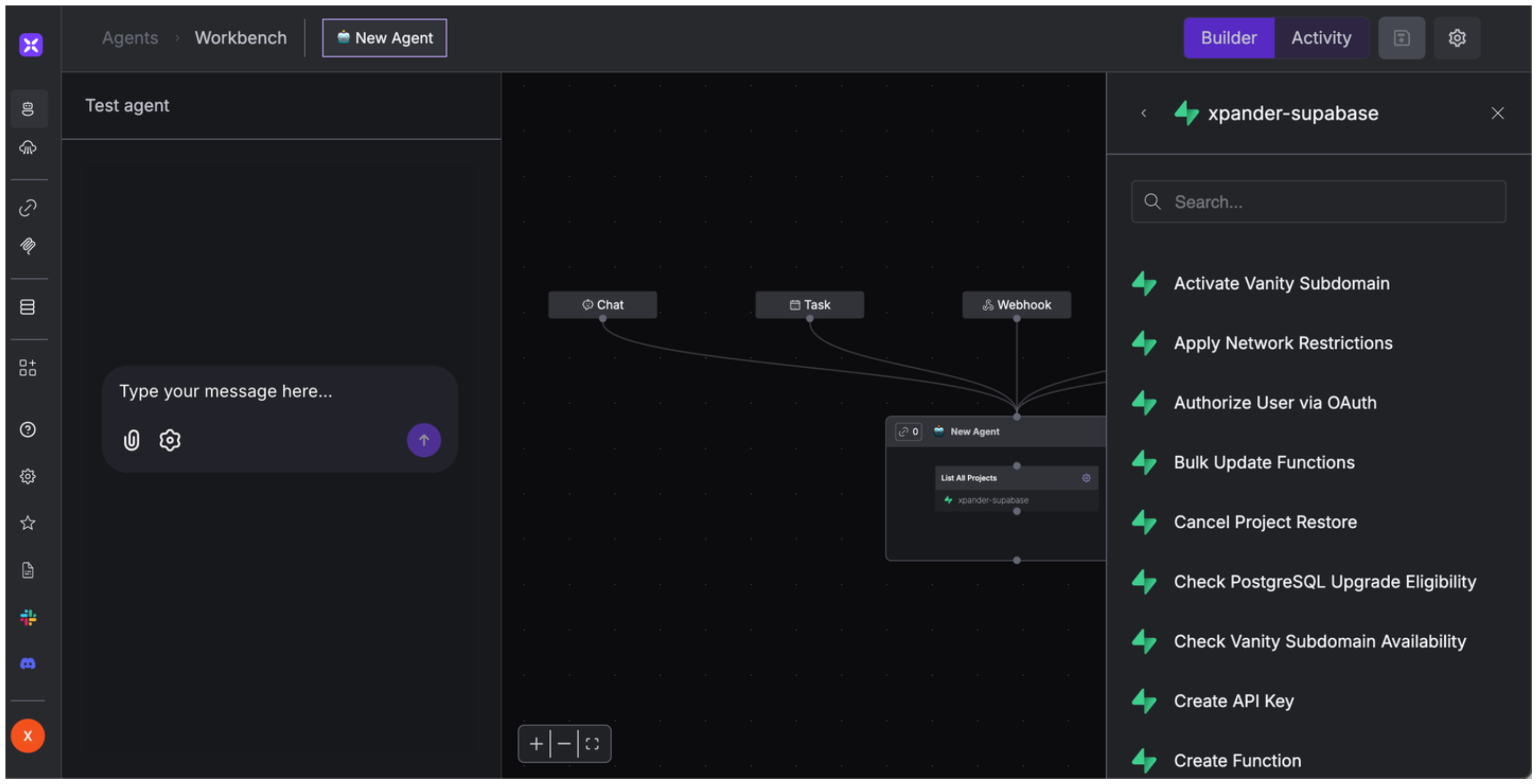Click the List All Projects gear icon
1537x784 pixels.
1086,477
